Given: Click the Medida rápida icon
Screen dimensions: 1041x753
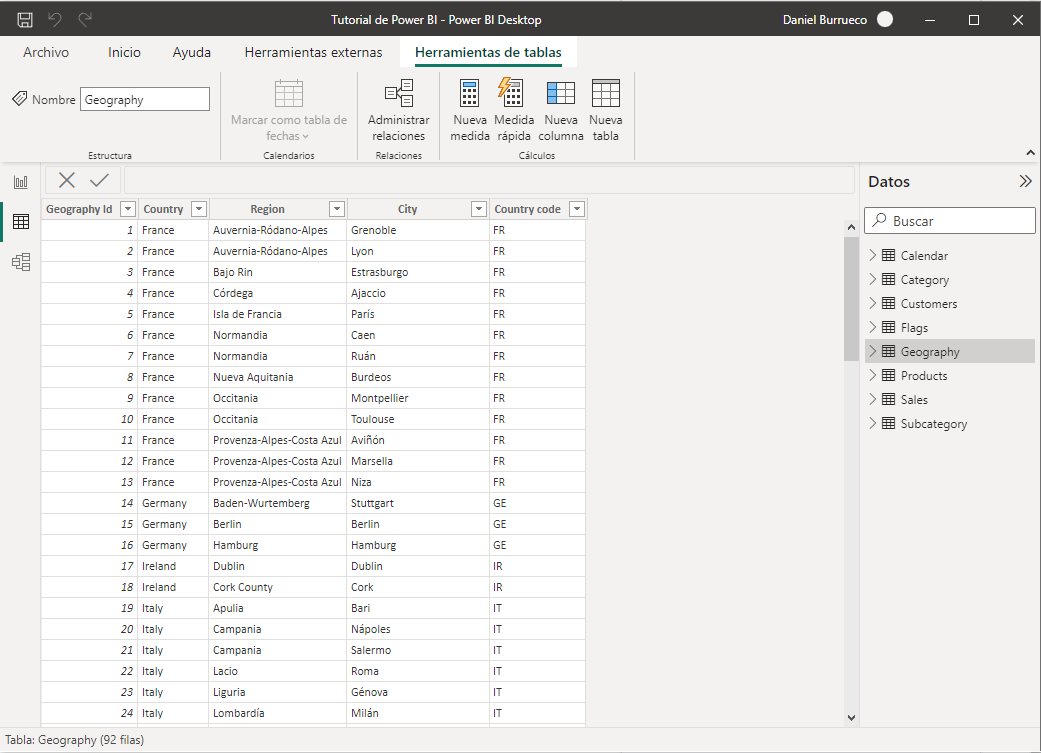Looking at the screenshot, I should click(514, 94).
